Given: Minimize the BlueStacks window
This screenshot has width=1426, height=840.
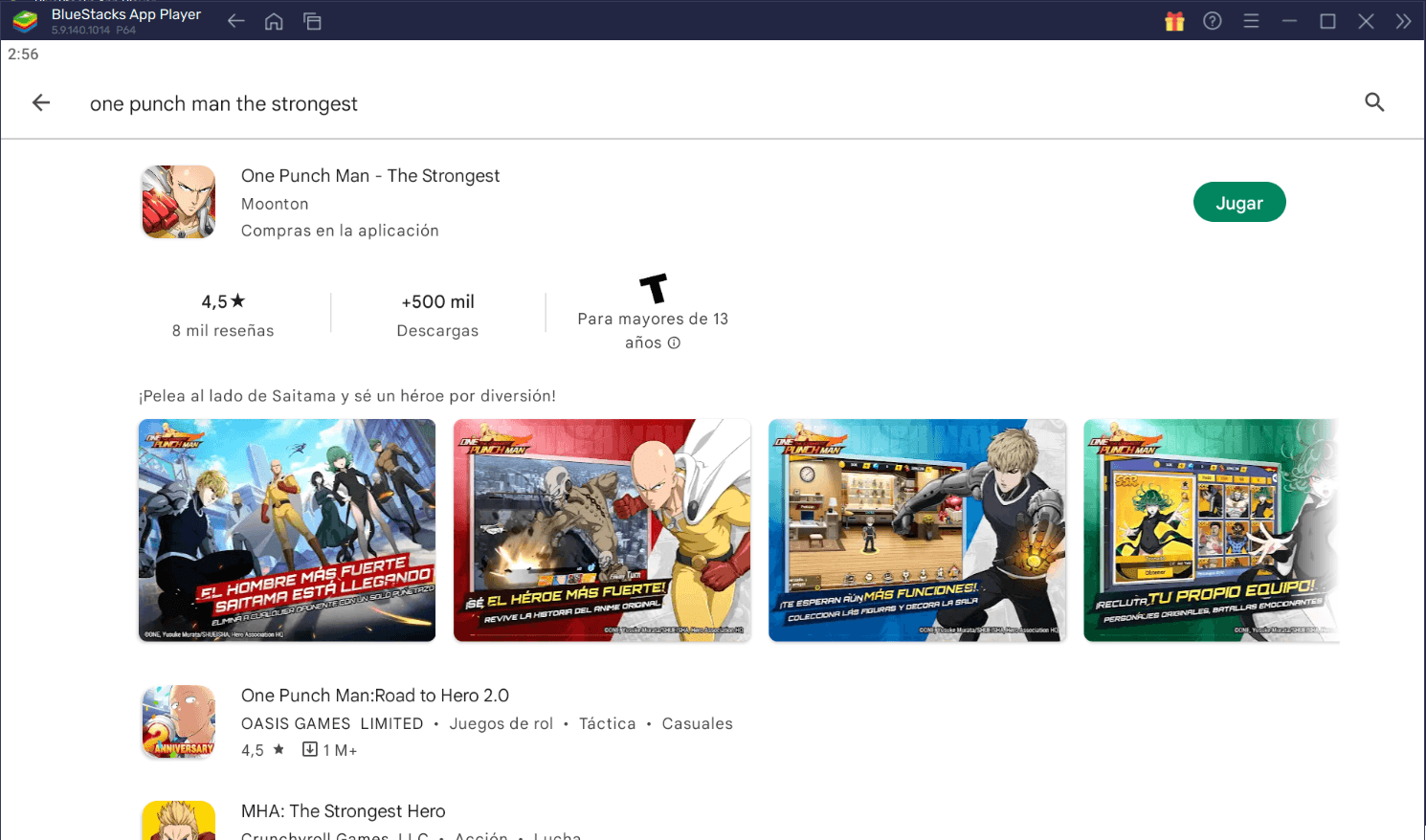Looking at the screenshot, I should click(x=1289, y=21).
